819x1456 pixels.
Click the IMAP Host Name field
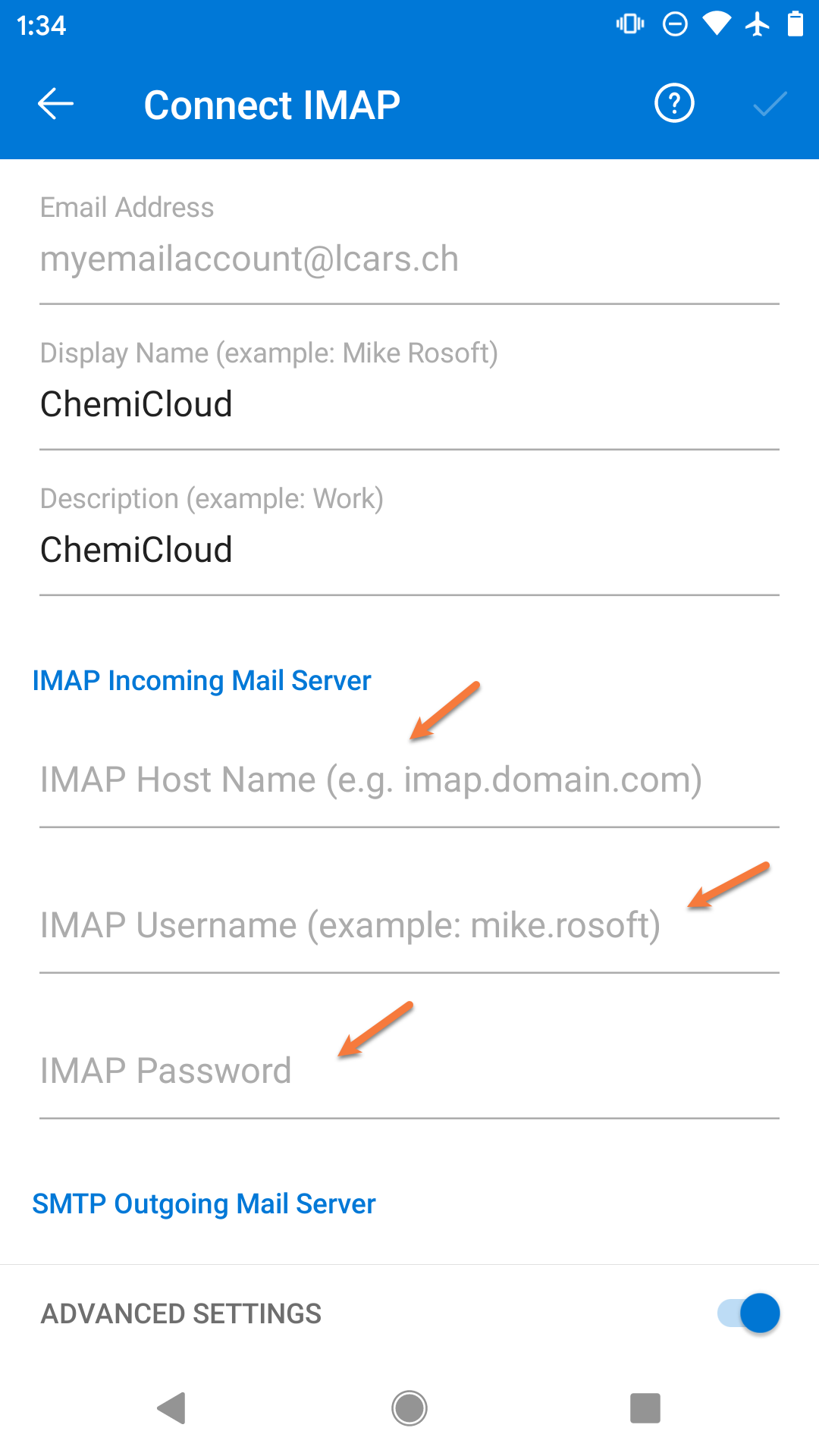pos(372,780)
